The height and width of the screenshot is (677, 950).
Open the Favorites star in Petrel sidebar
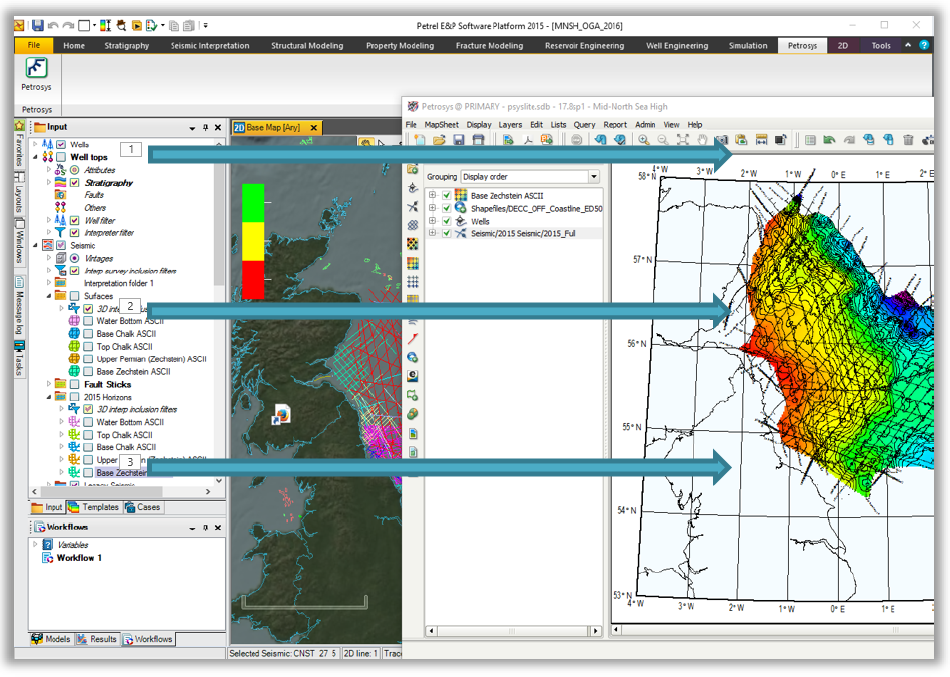click(x=19, y=125)
